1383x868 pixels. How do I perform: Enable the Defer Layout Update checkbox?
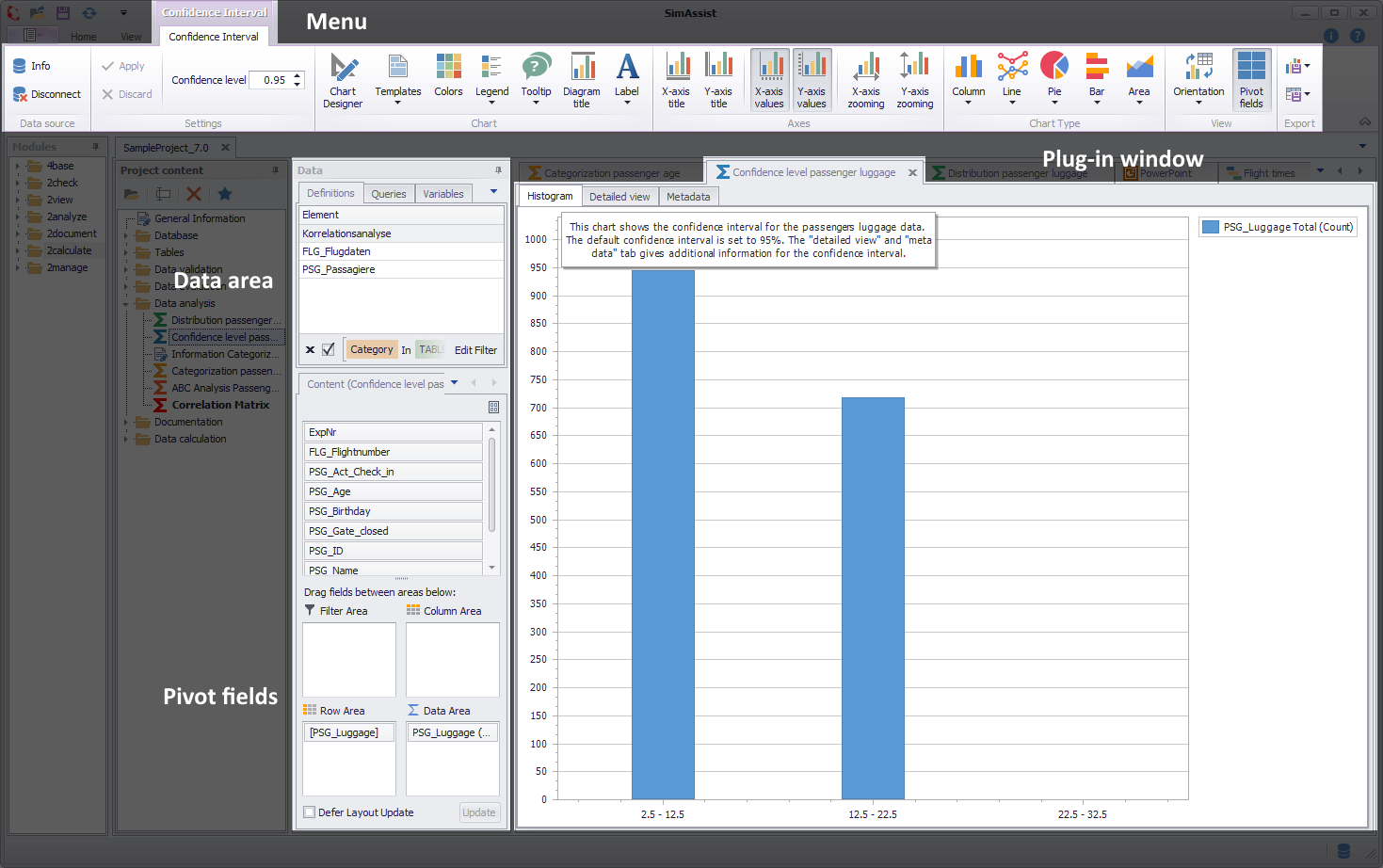click(310, 812)
